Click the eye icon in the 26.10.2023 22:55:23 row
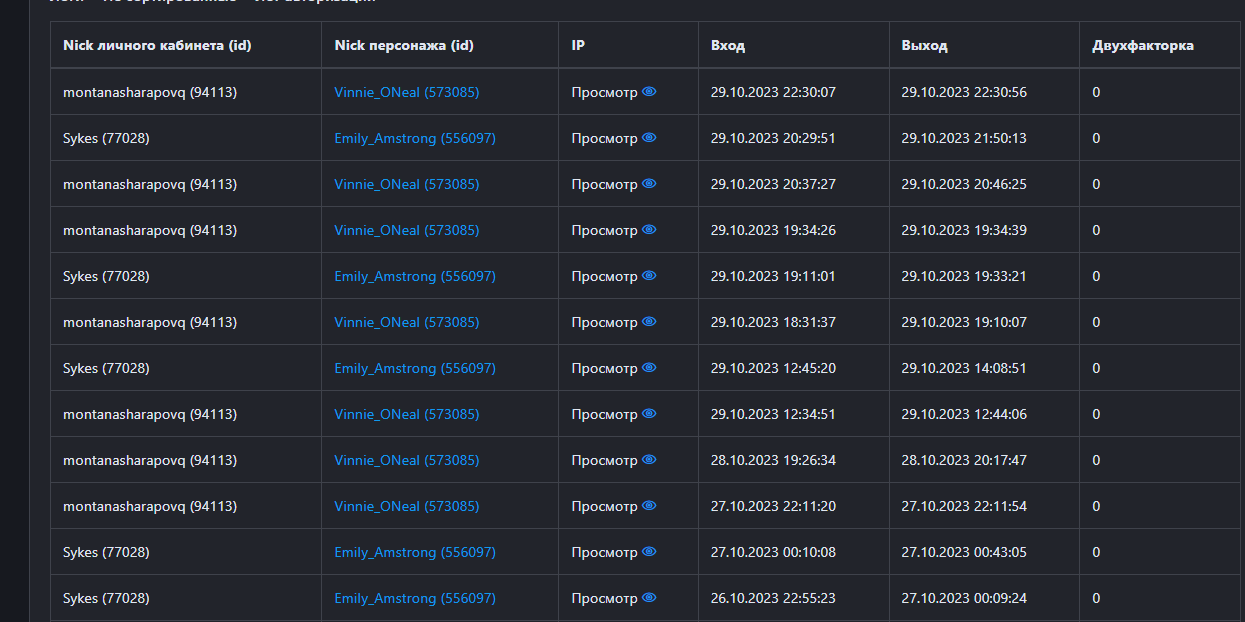This screenshot has height=622, width=1245. (x=649, y=598)
